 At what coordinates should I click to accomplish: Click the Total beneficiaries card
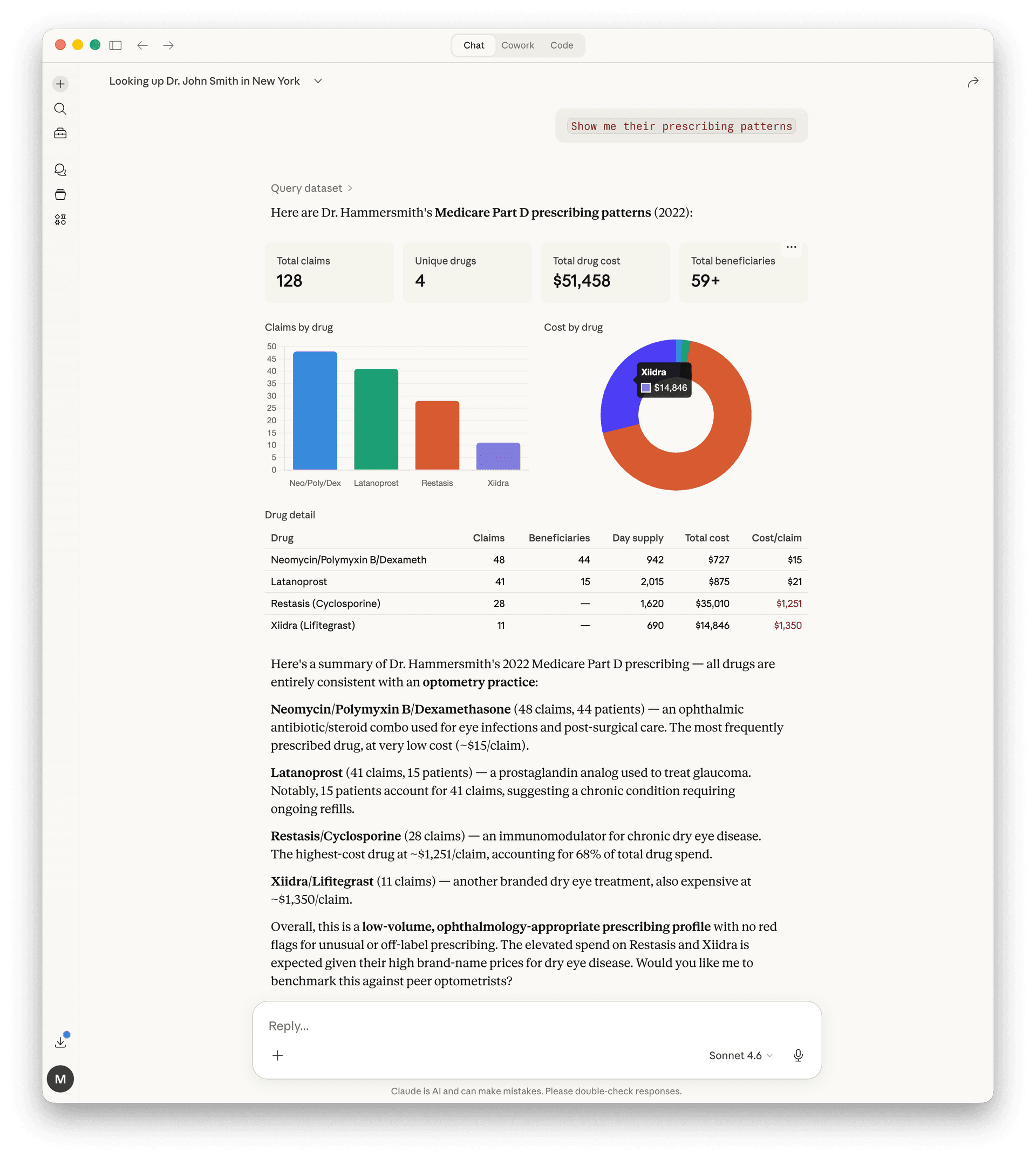point(744,273)
